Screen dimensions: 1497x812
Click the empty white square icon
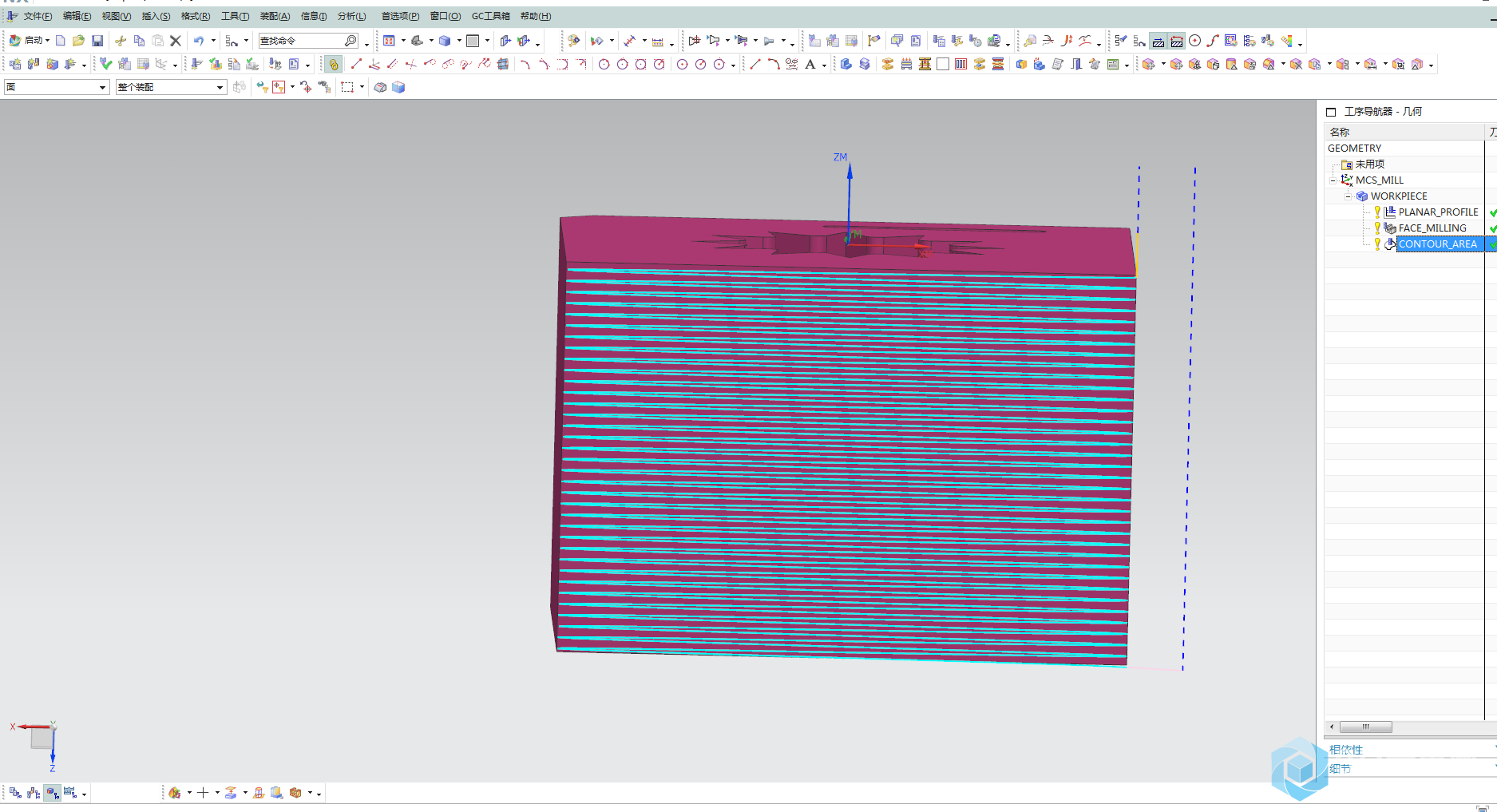(x=943, y=64)
